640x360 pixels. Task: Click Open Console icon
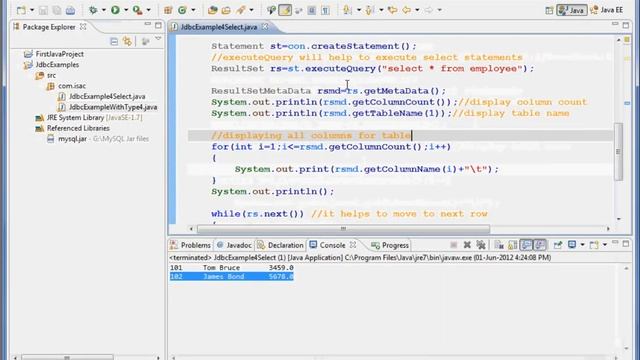pos(594,245)
